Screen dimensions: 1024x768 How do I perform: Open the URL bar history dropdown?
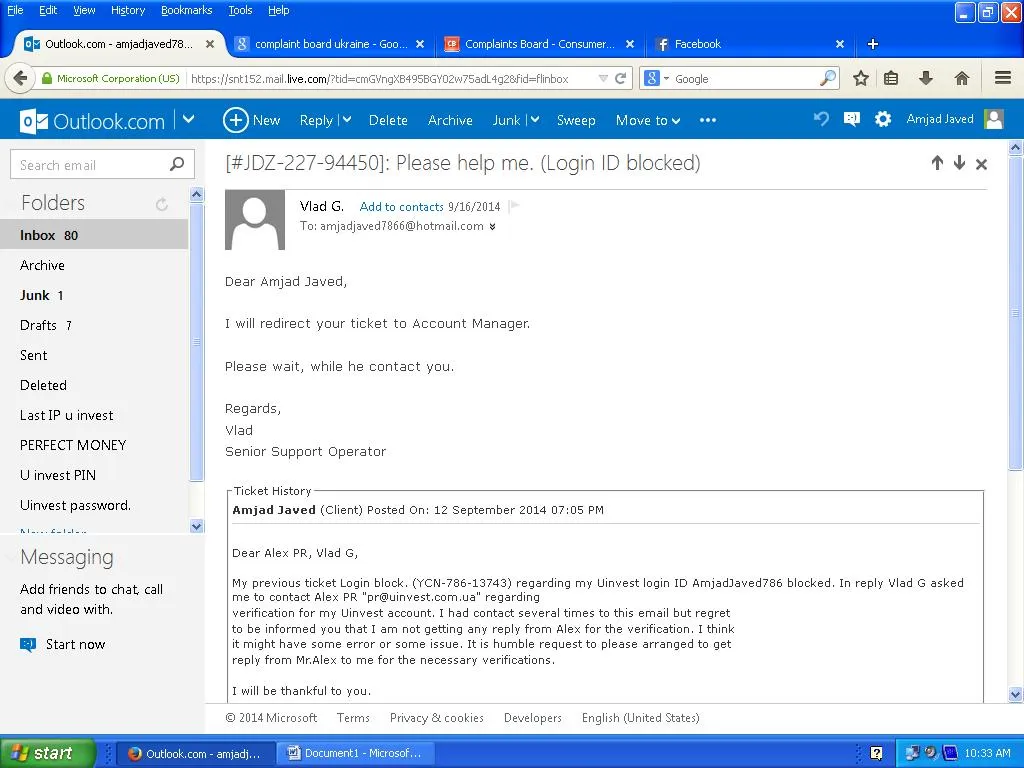603,79
